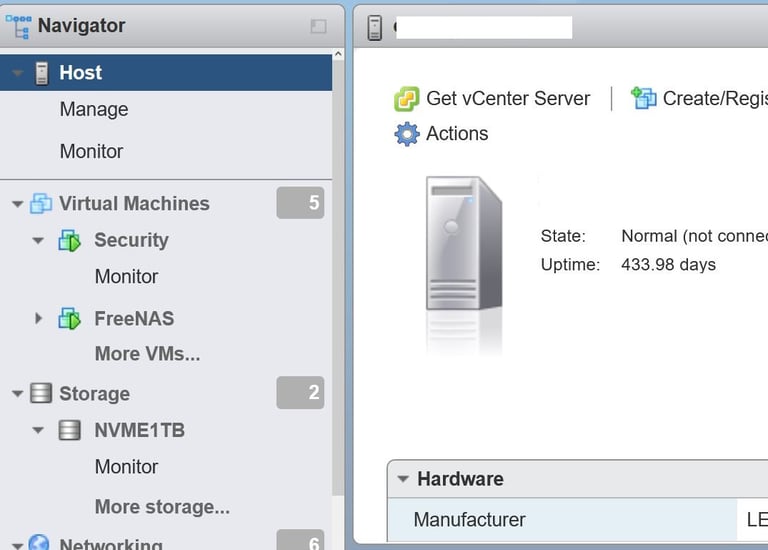Click the State value Normal
This screenshot has height=550, width=768.
695,236
